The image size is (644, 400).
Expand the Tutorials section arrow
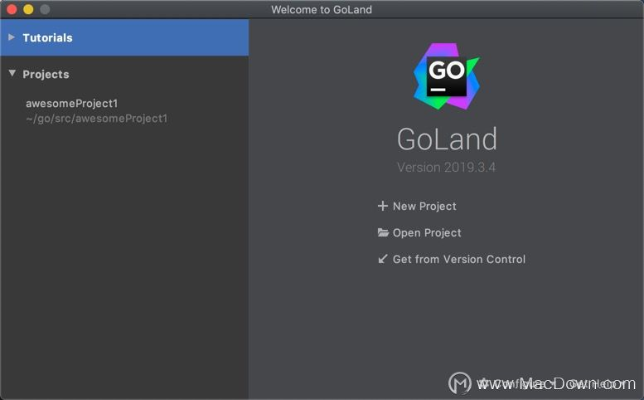(x=11, y=38)
